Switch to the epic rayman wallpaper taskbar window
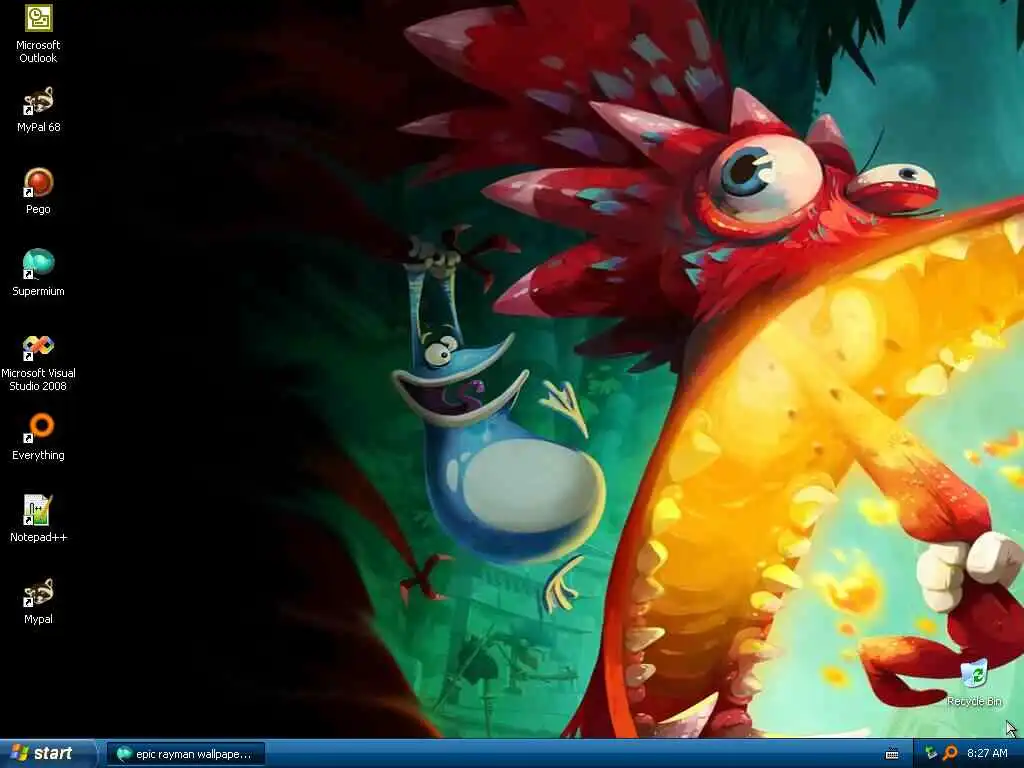 185,754
